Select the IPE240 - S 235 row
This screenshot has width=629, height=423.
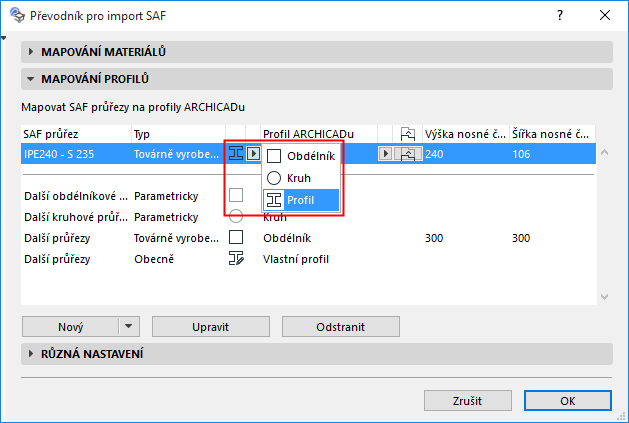click(308, 154)
